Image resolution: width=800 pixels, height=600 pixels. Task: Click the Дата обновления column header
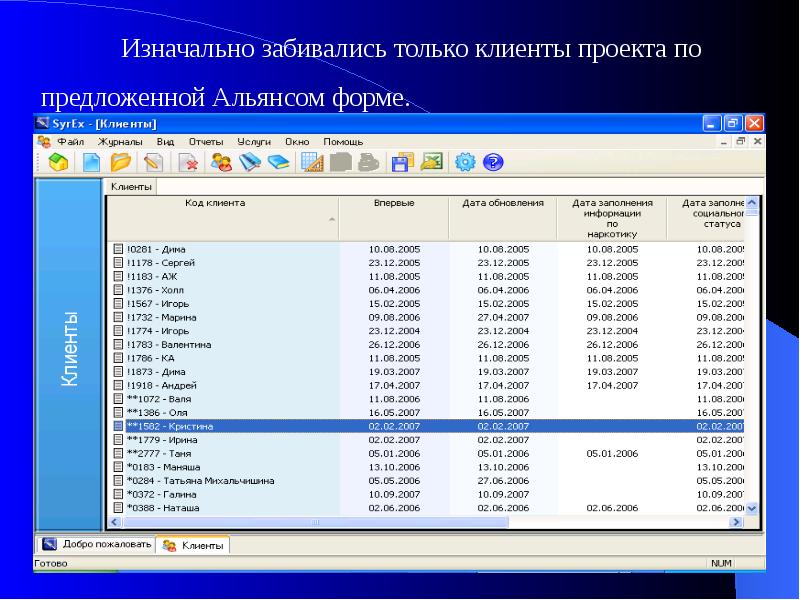503,204
